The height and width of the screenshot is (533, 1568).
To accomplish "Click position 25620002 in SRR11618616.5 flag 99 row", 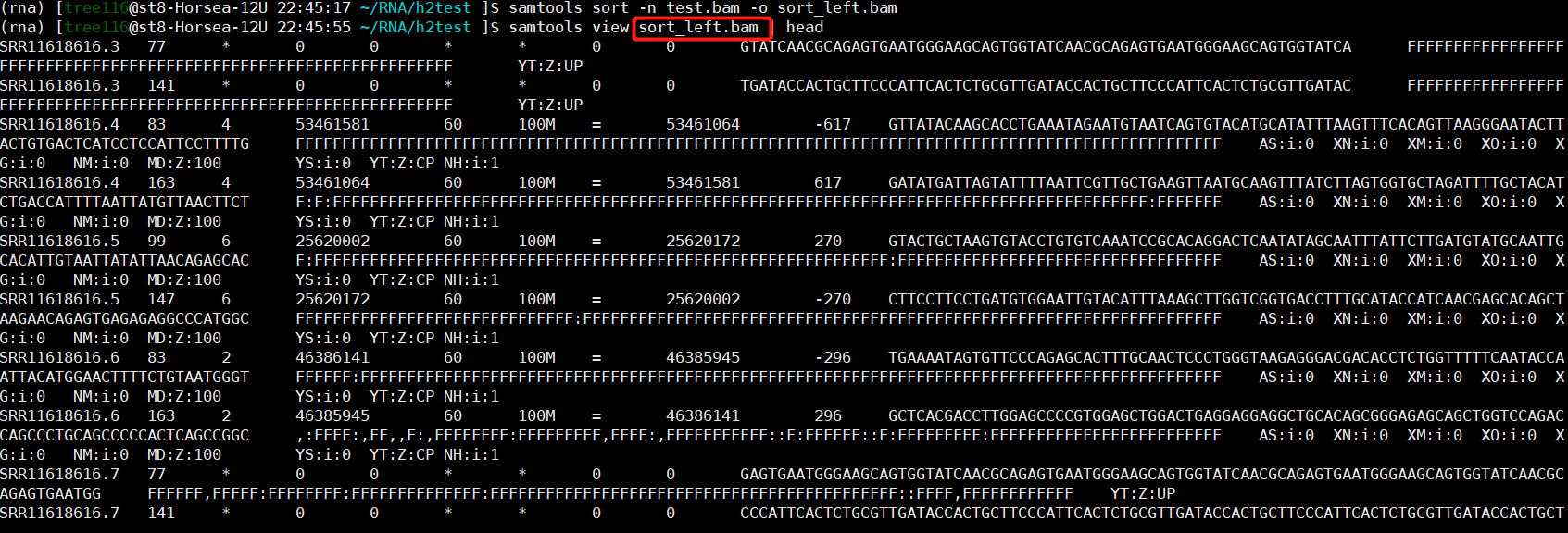I will tap(332, 241).
